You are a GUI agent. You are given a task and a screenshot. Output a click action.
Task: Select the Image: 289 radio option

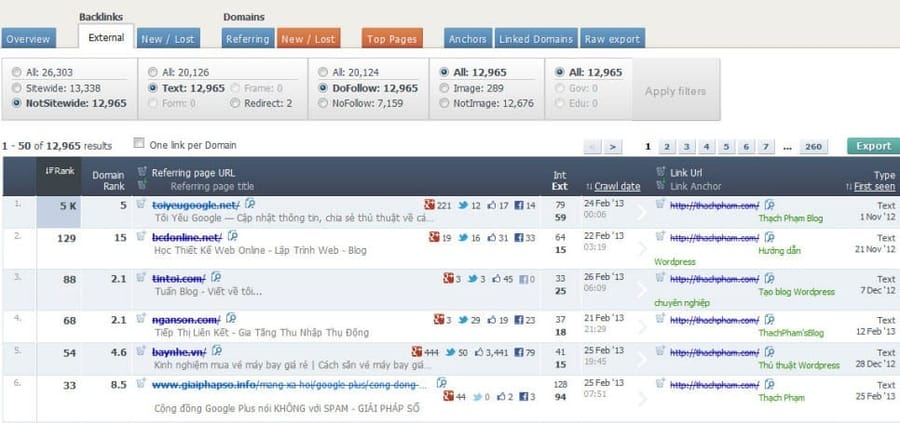click(x=444, y=88)
